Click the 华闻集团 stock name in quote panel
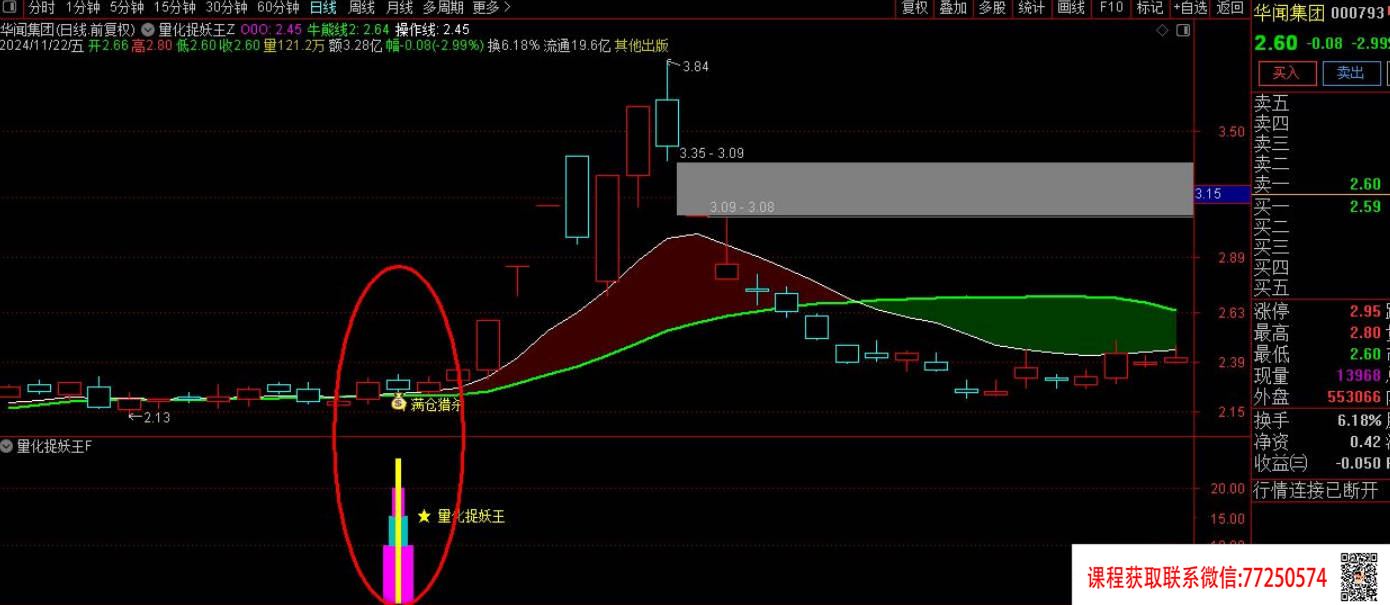1390x605 pixels. (x=1289, y=14)
